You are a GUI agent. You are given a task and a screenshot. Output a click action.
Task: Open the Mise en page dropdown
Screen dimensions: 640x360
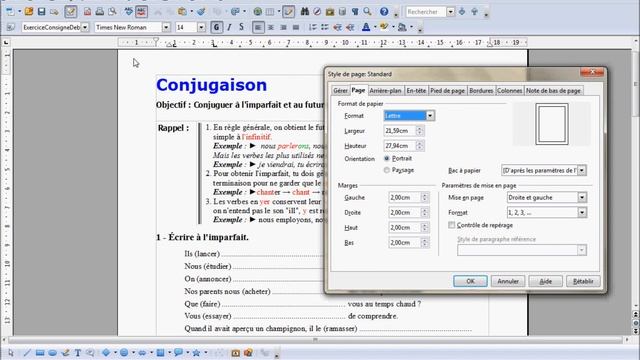coord(582,198)
